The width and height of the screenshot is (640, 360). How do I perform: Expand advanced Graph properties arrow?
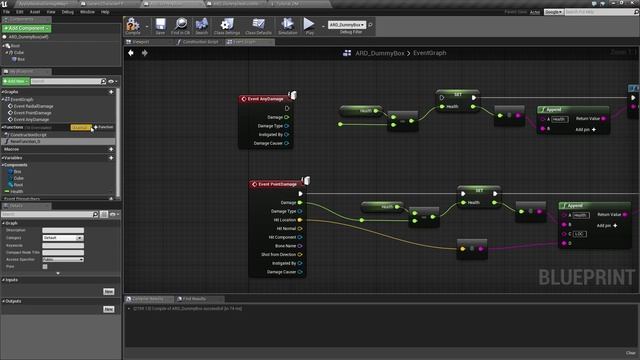click(x=58, y=273)
